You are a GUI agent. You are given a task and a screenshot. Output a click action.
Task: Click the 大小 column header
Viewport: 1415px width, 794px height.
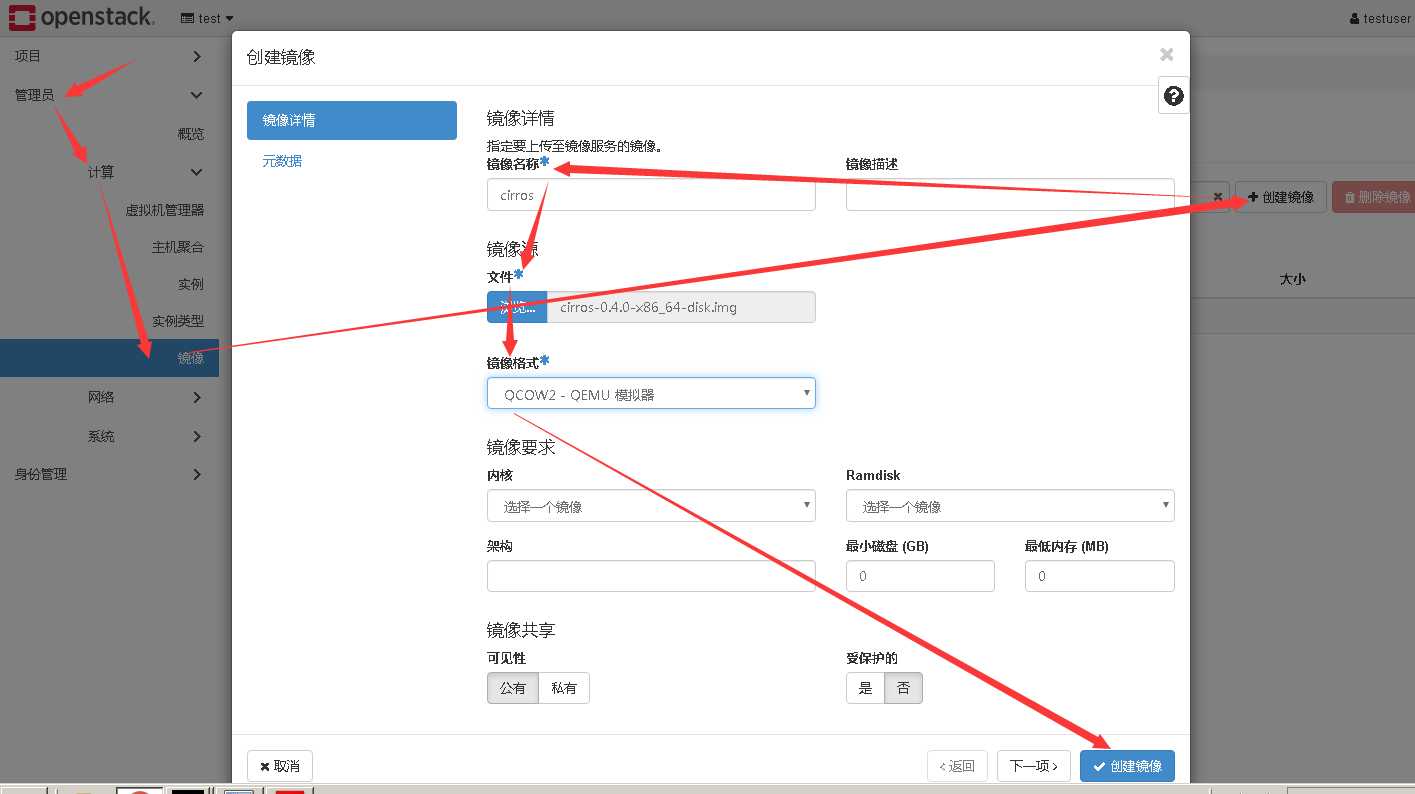1293,279
